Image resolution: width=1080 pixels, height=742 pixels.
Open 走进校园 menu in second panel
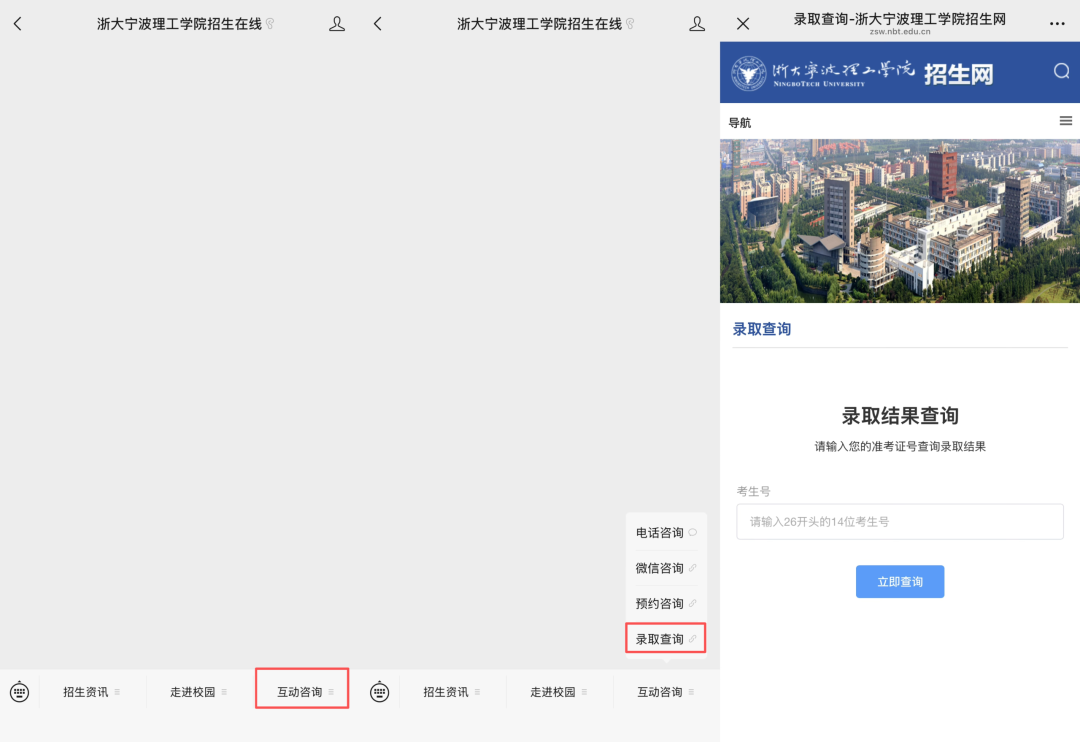click(559, 692)
